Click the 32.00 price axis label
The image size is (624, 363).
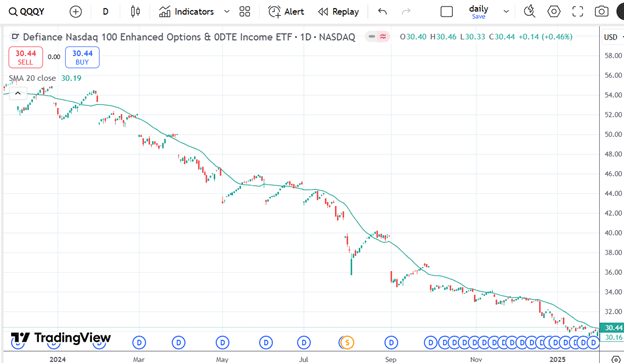click(613, 312)
